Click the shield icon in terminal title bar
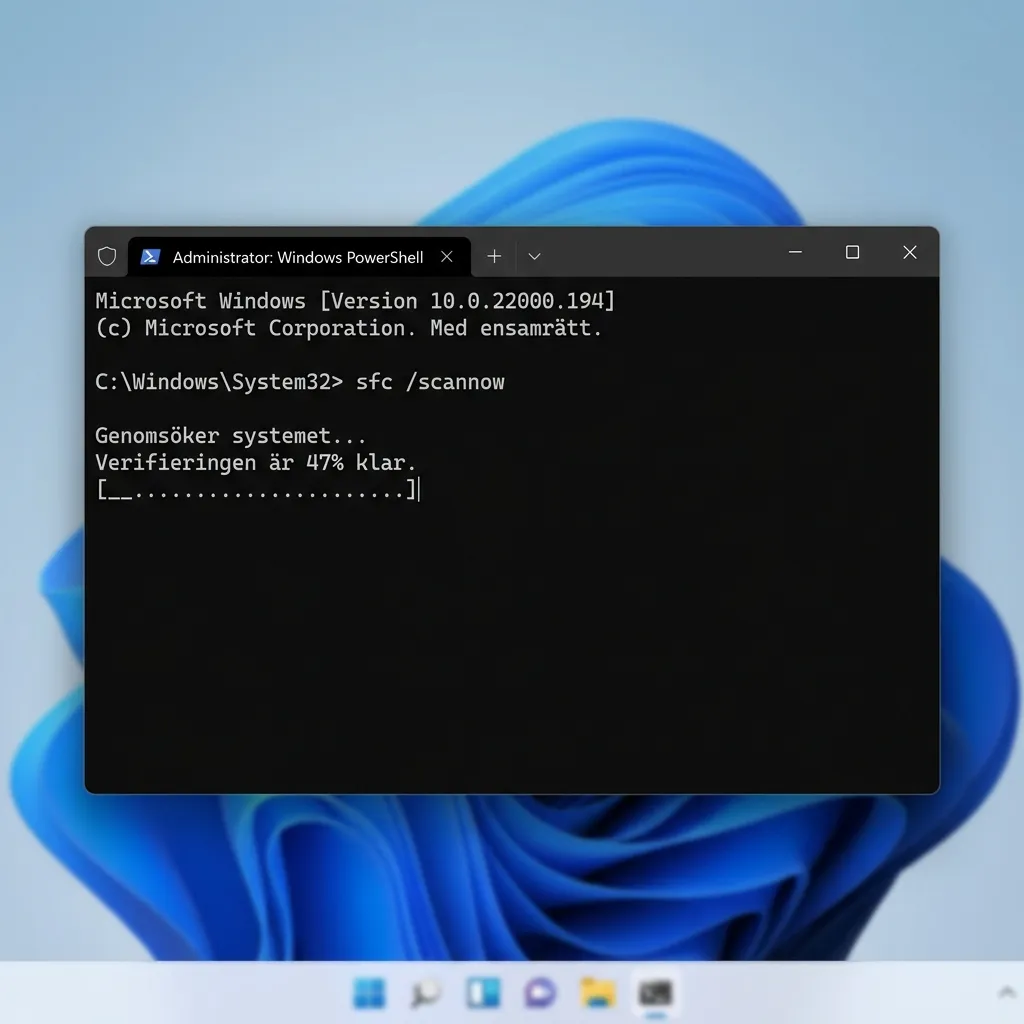 point(107,257)
